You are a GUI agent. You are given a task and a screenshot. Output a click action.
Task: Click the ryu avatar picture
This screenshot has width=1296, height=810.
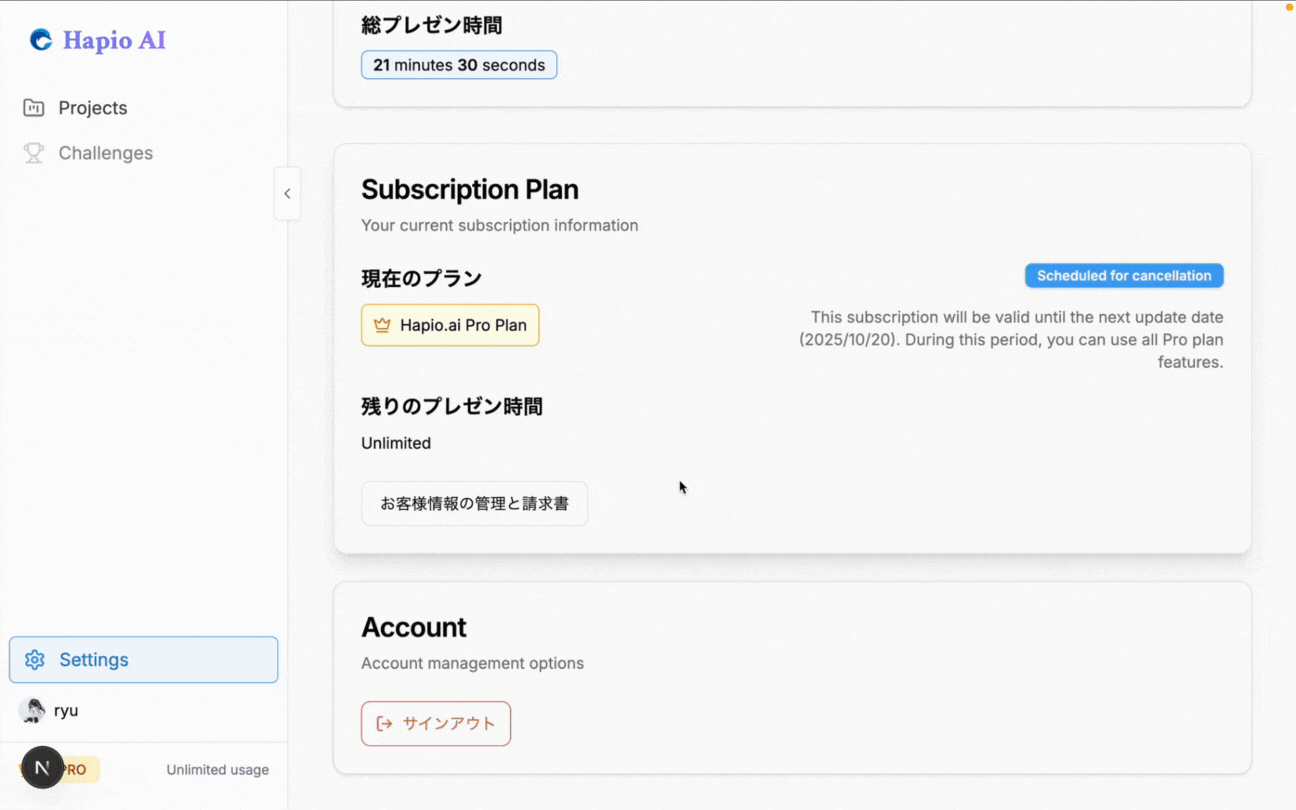click(32, 711)
